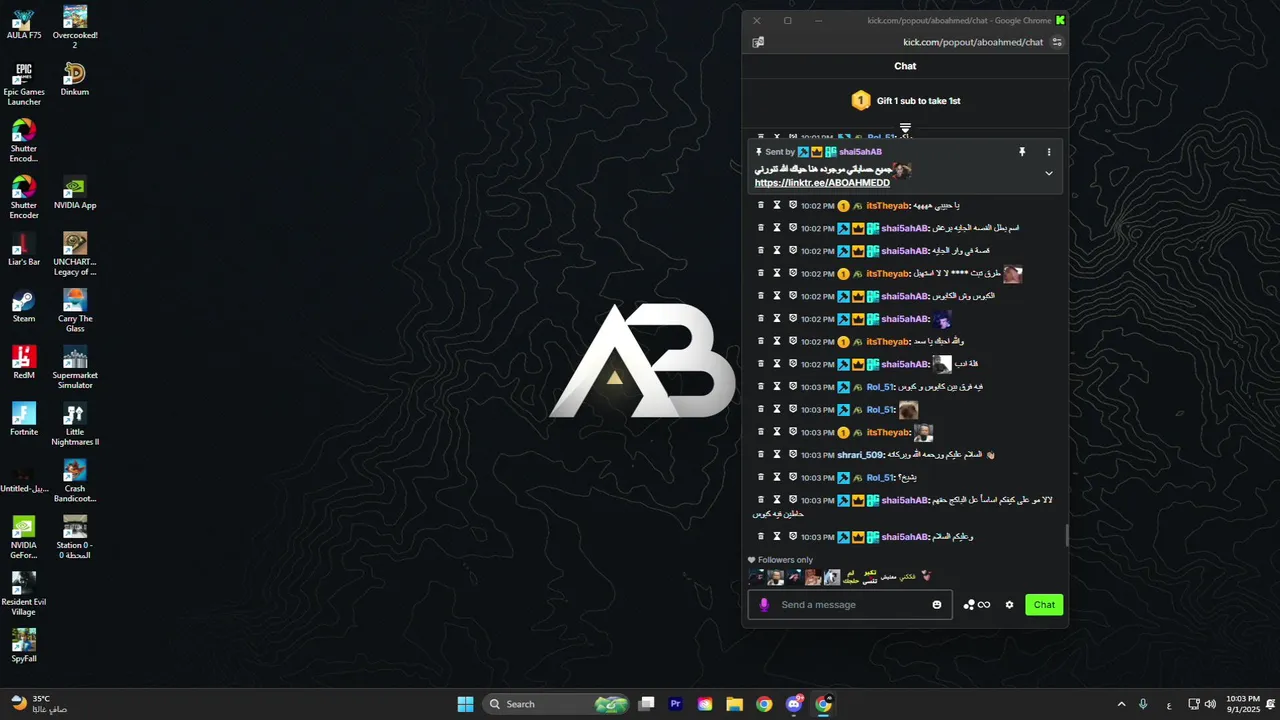Open SpyFall desktop shortcut
1280x720 pixels.
[23, 646]
